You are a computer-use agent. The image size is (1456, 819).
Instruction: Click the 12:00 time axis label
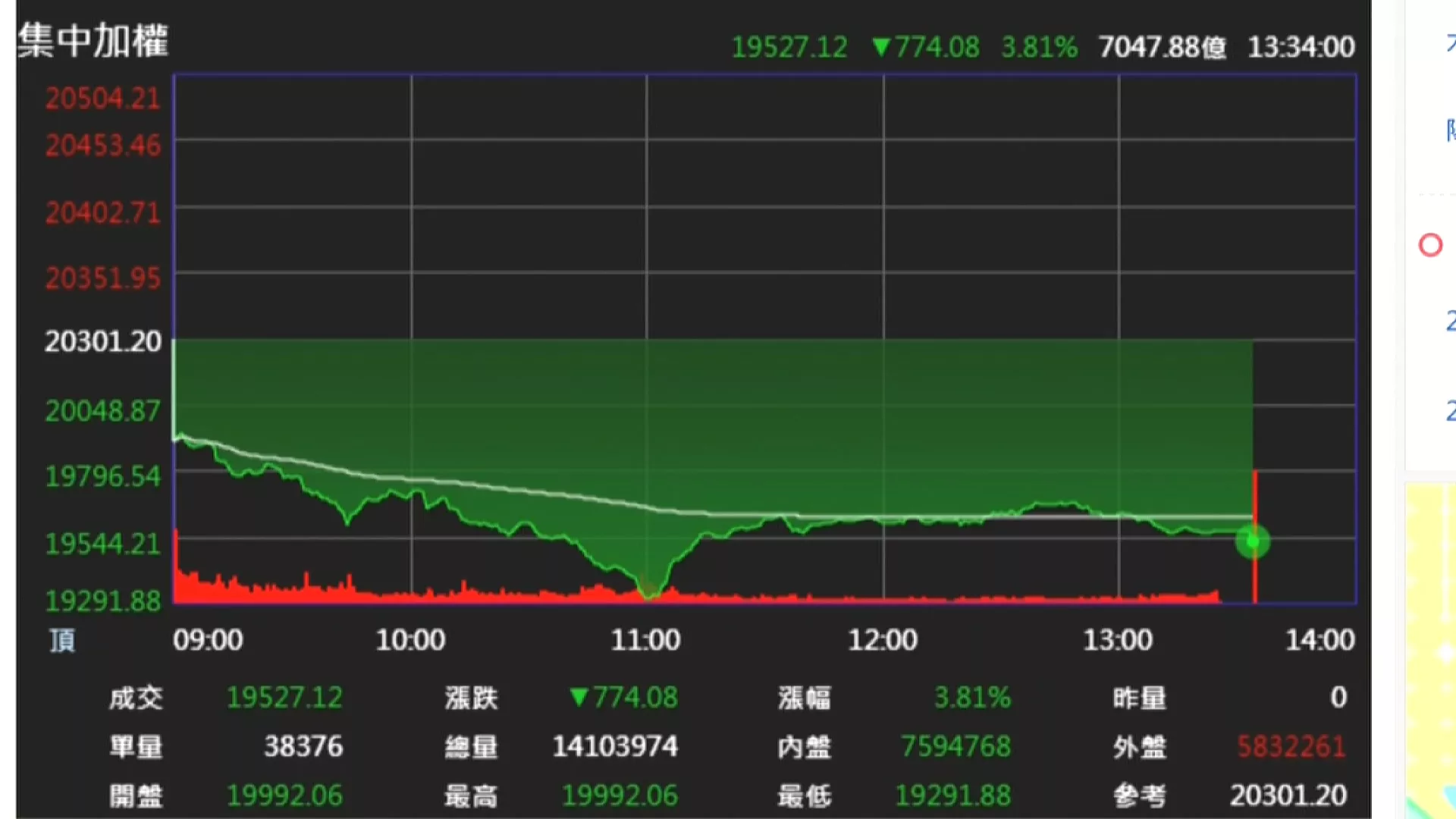coord(883,640)
